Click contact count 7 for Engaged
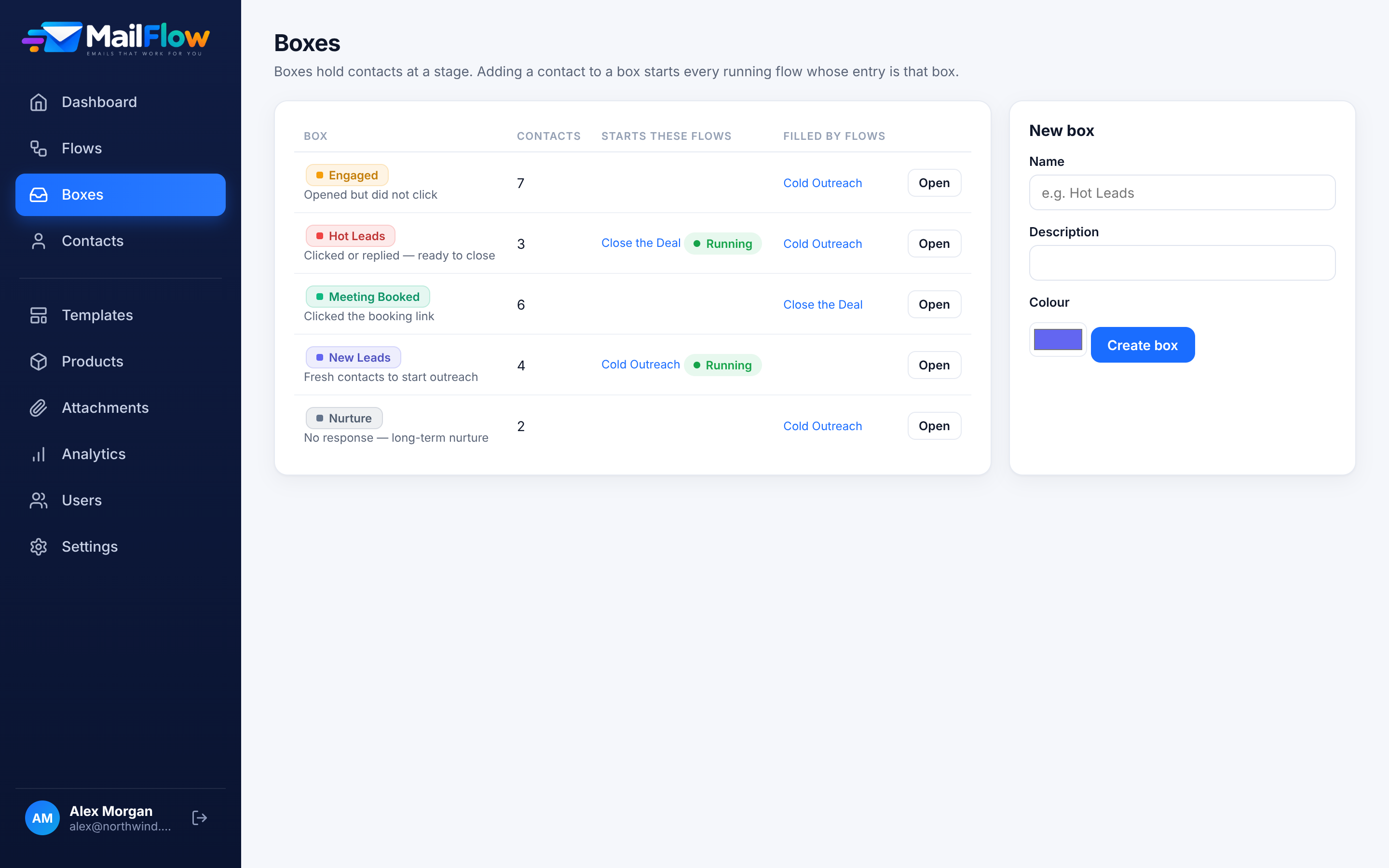 point(520,183)
